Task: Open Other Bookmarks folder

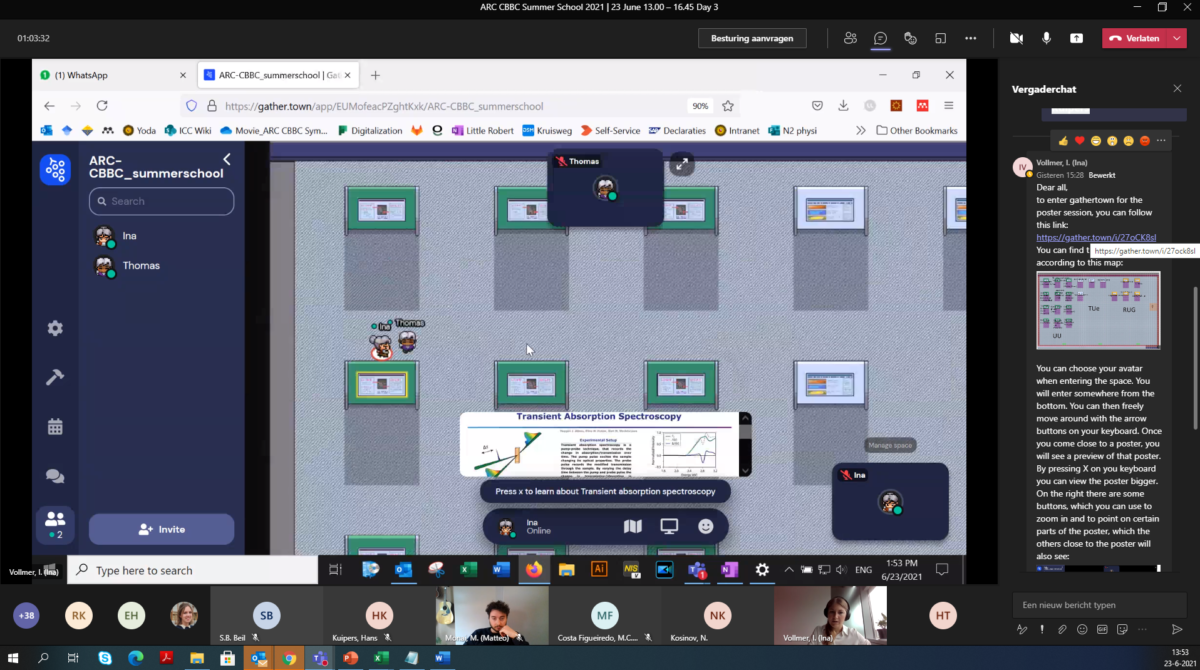Action: (x=916, y=130)
